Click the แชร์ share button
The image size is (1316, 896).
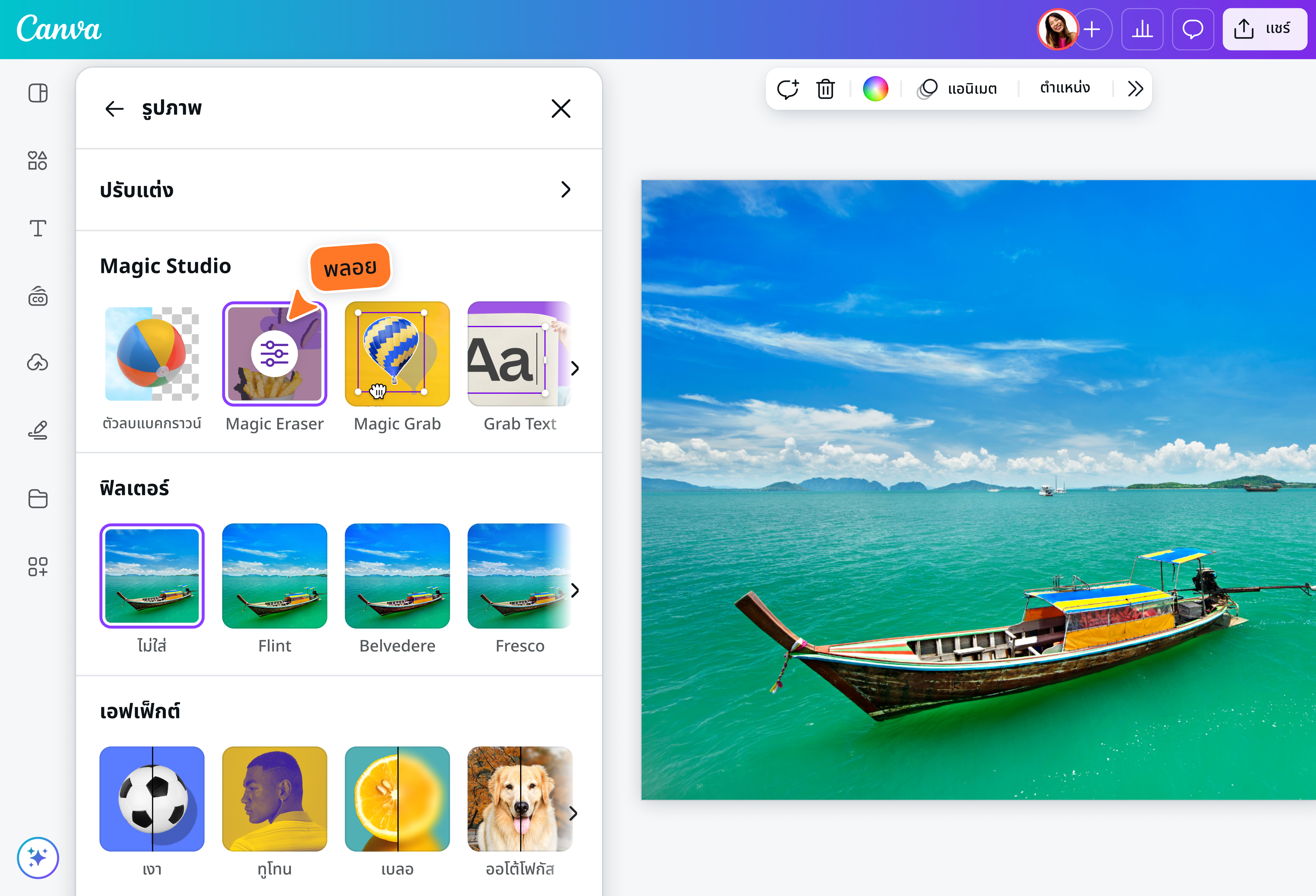click(x=1265, y=30)
